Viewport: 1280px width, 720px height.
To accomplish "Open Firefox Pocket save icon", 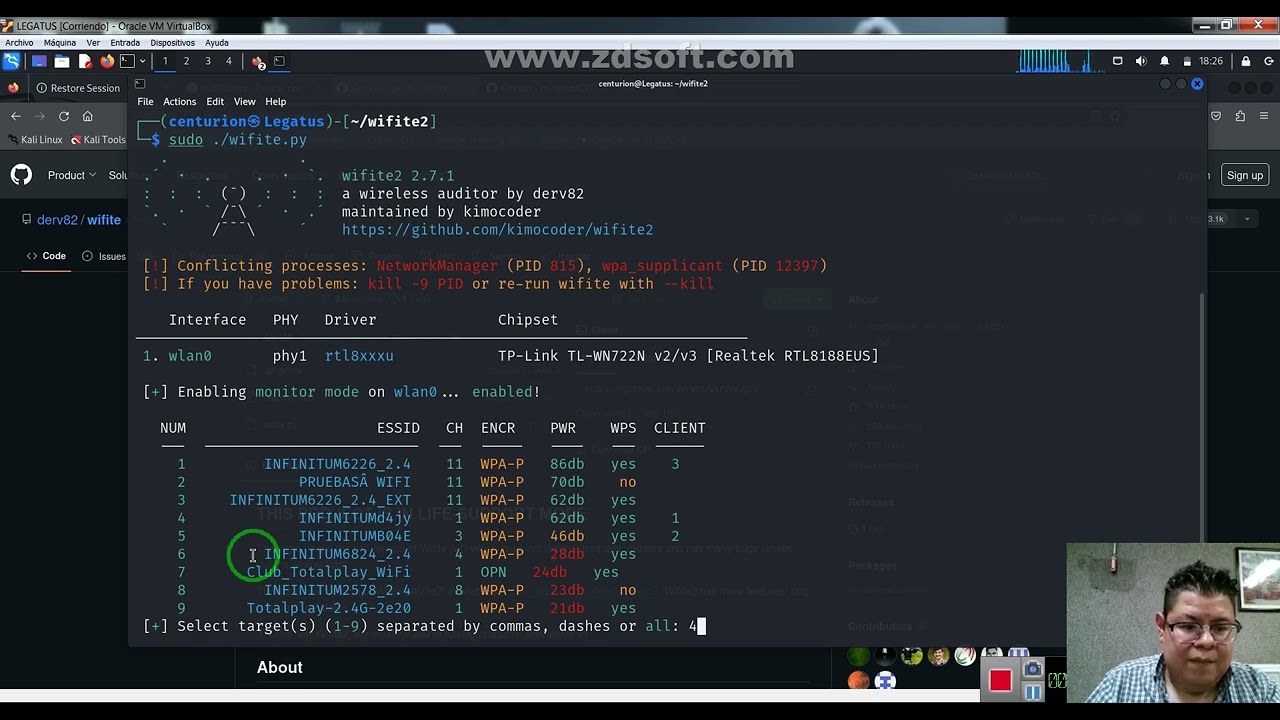I will [x=1216, y=116].
